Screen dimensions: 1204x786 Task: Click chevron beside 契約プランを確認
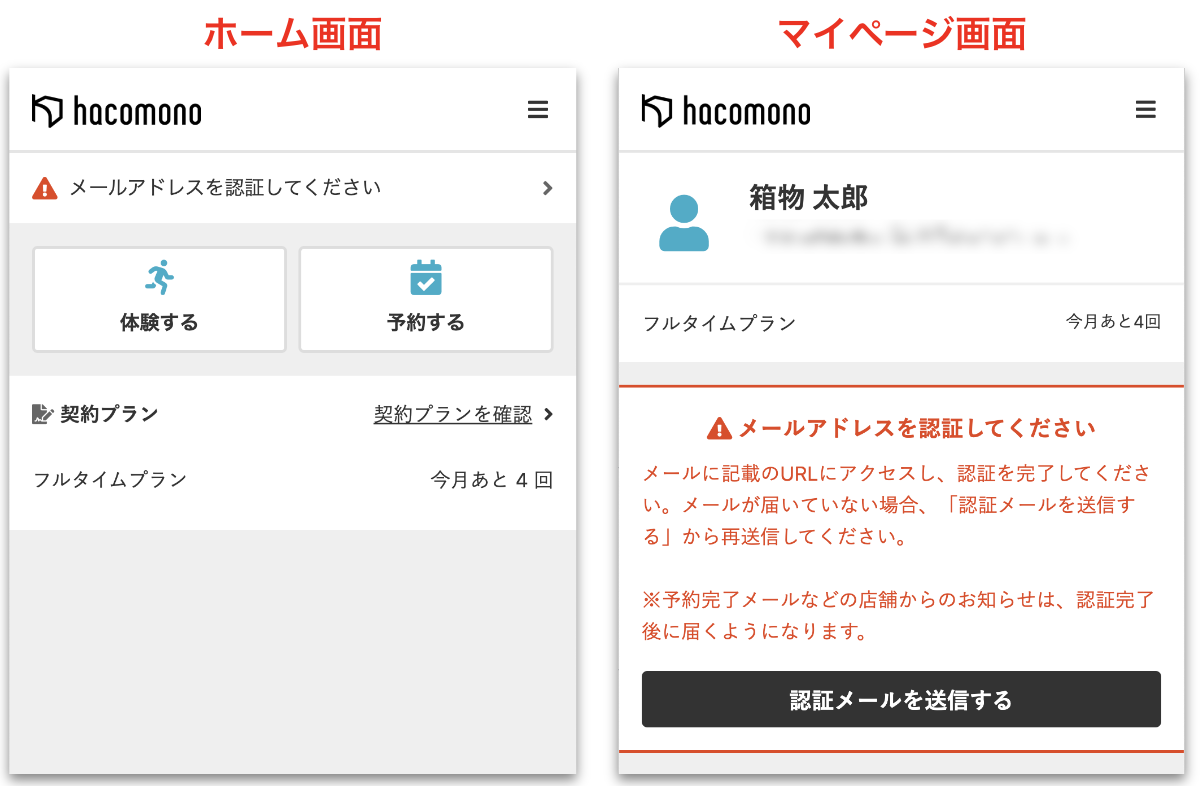point(547,414)
